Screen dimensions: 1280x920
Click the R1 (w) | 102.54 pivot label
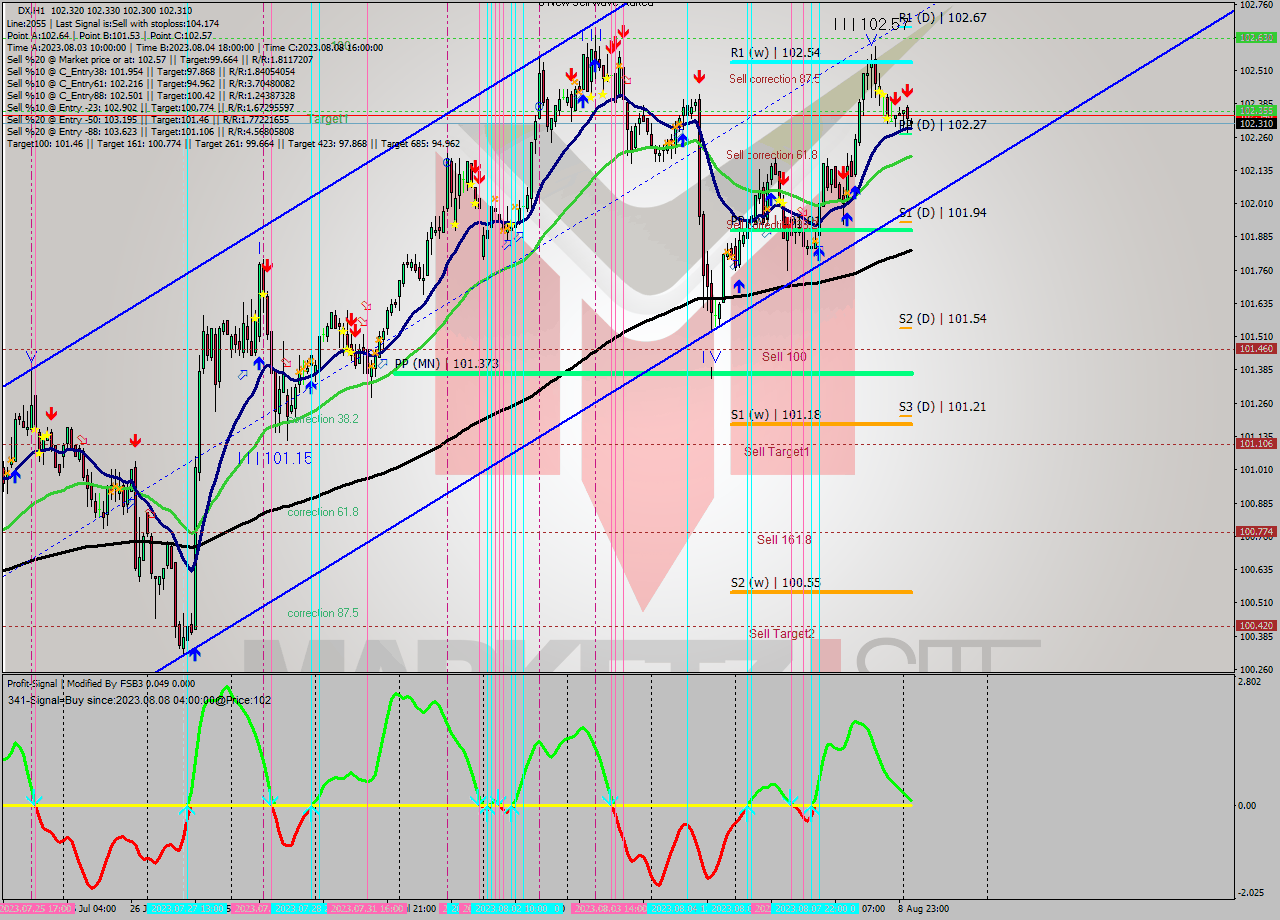pyautogui.click(x=775, y=52)
